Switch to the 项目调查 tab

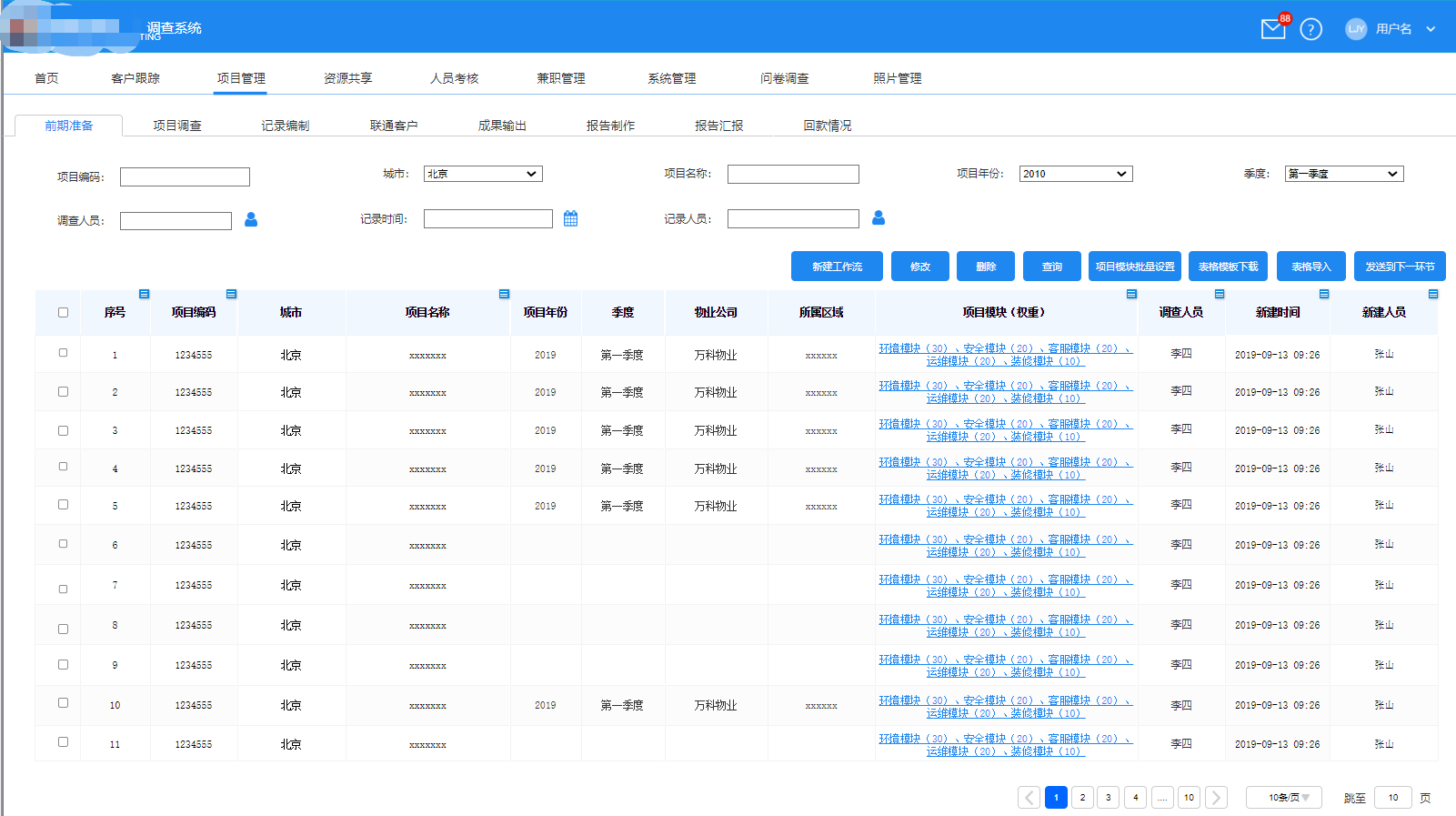click(177, 126)
